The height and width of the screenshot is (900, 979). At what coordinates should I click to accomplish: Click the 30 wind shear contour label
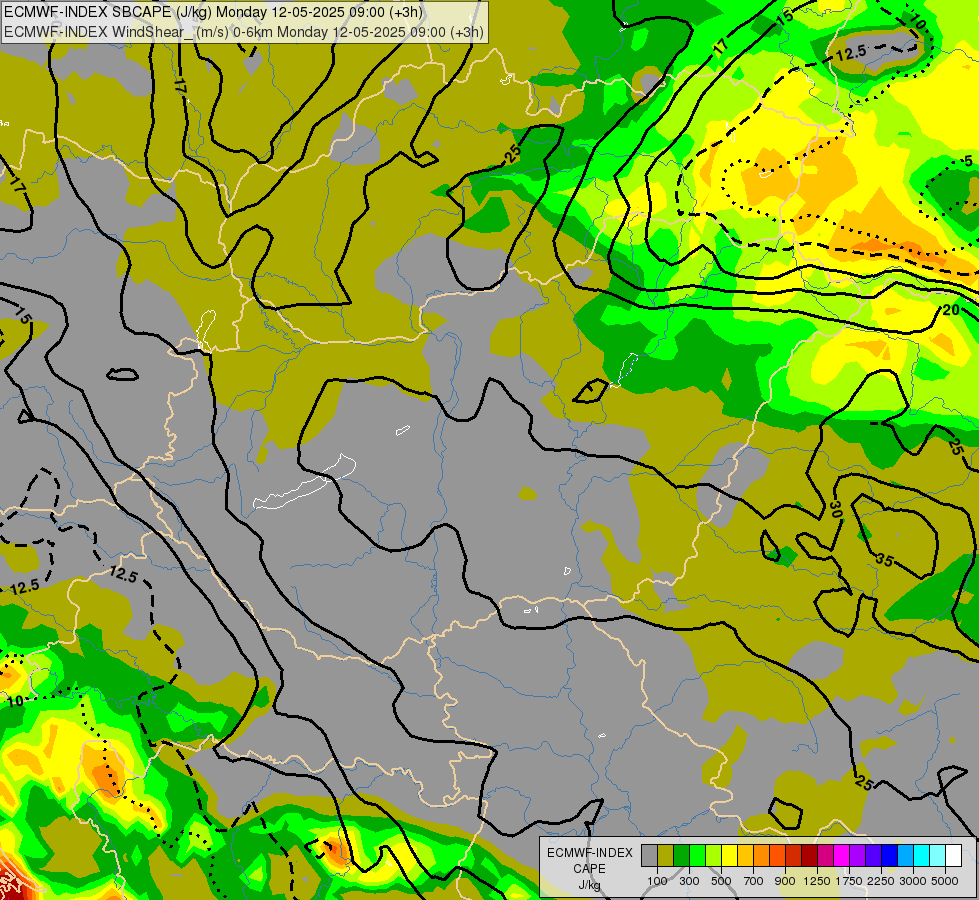836,510
